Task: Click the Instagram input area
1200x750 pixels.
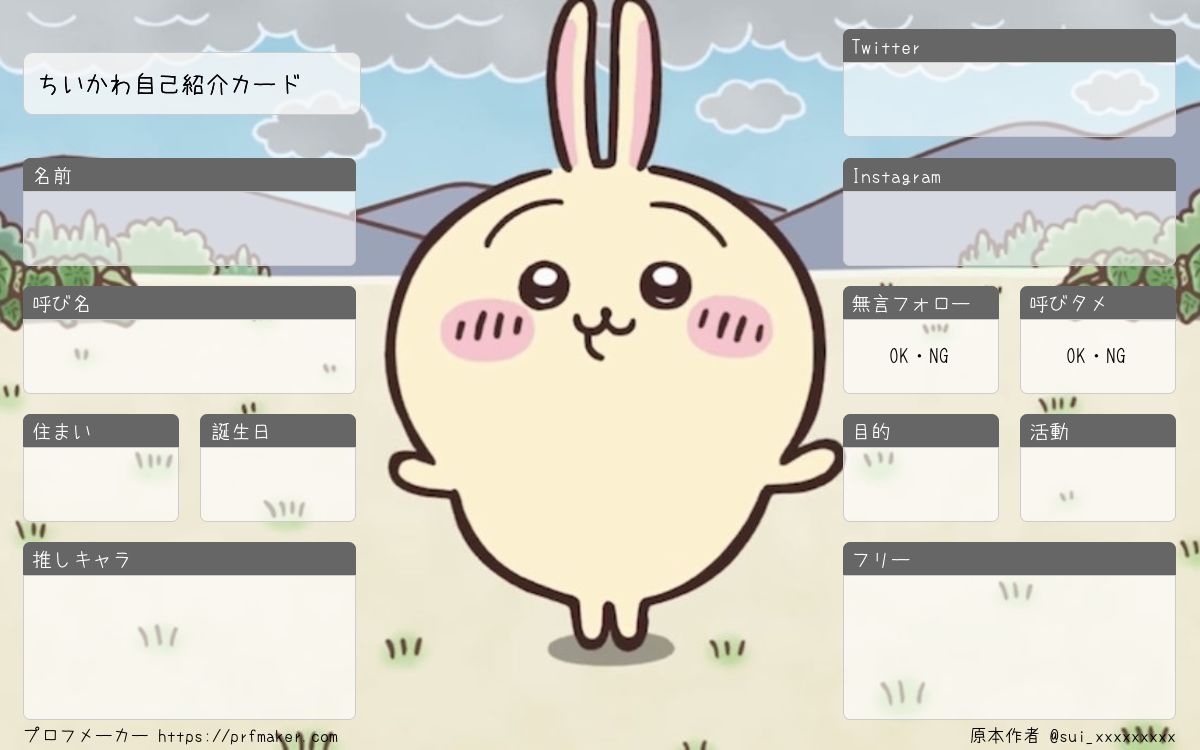Action: (1009, 228)
